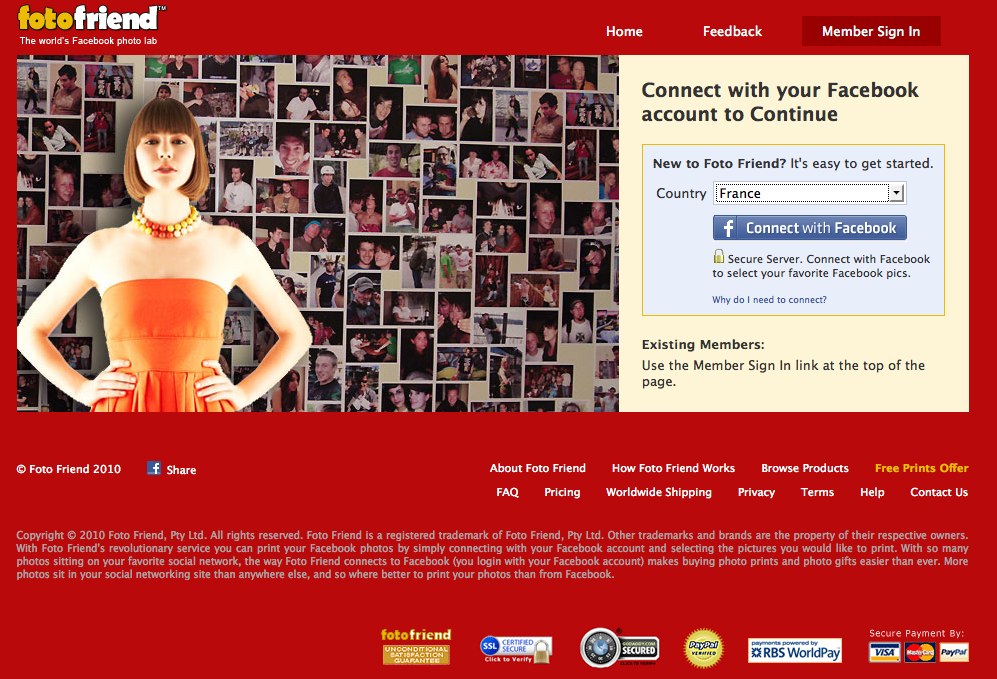The image size is (997, 679).
Task: Open the Country dropdown showing France
Action: point(809,193)
